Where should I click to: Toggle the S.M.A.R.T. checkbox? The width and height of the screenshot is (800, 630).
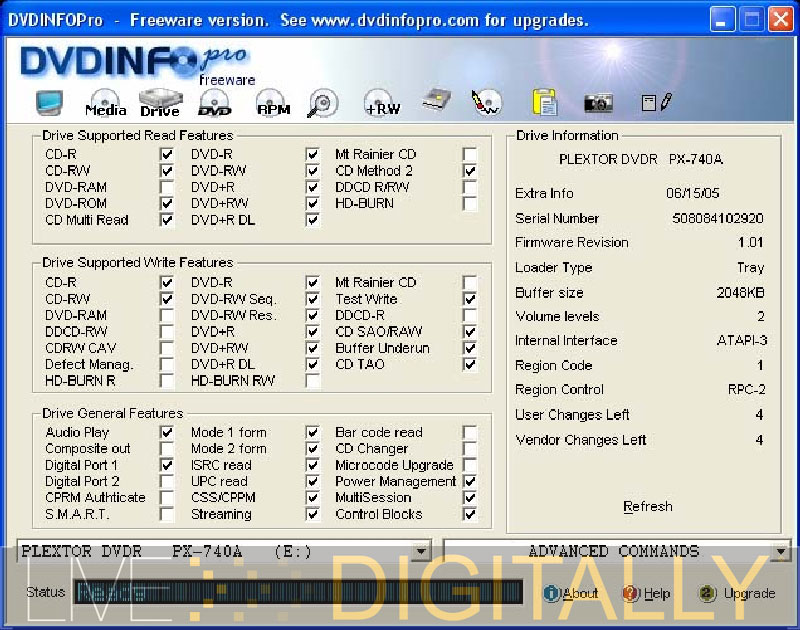pyautogui.click(x=167, y=515)
